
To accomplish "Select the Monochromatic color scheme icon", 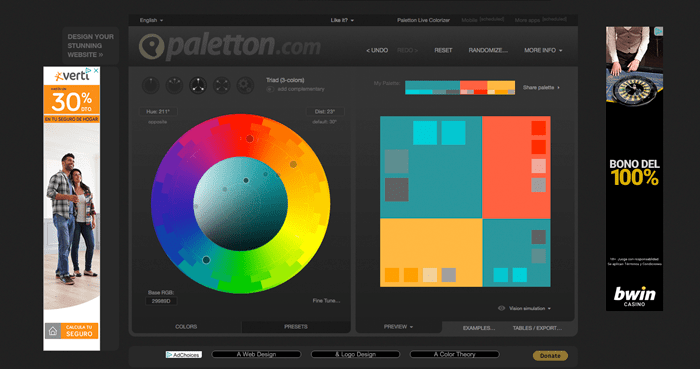I will click(151, 85).
